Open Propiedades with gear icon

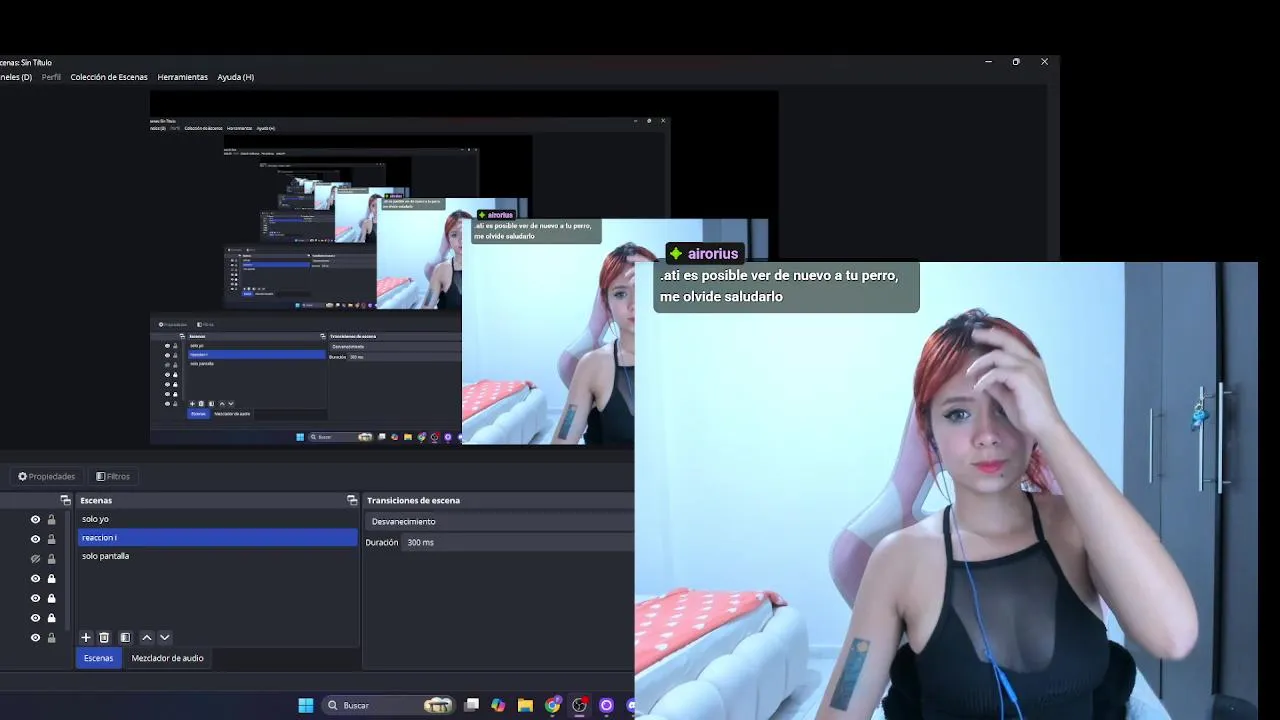(47, 476)
